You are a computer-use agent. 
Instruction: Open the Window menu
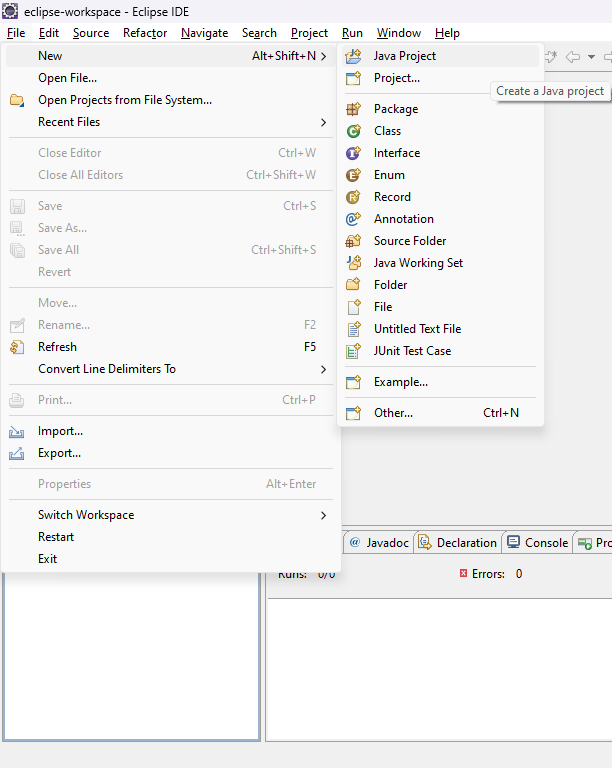point(399,33)
